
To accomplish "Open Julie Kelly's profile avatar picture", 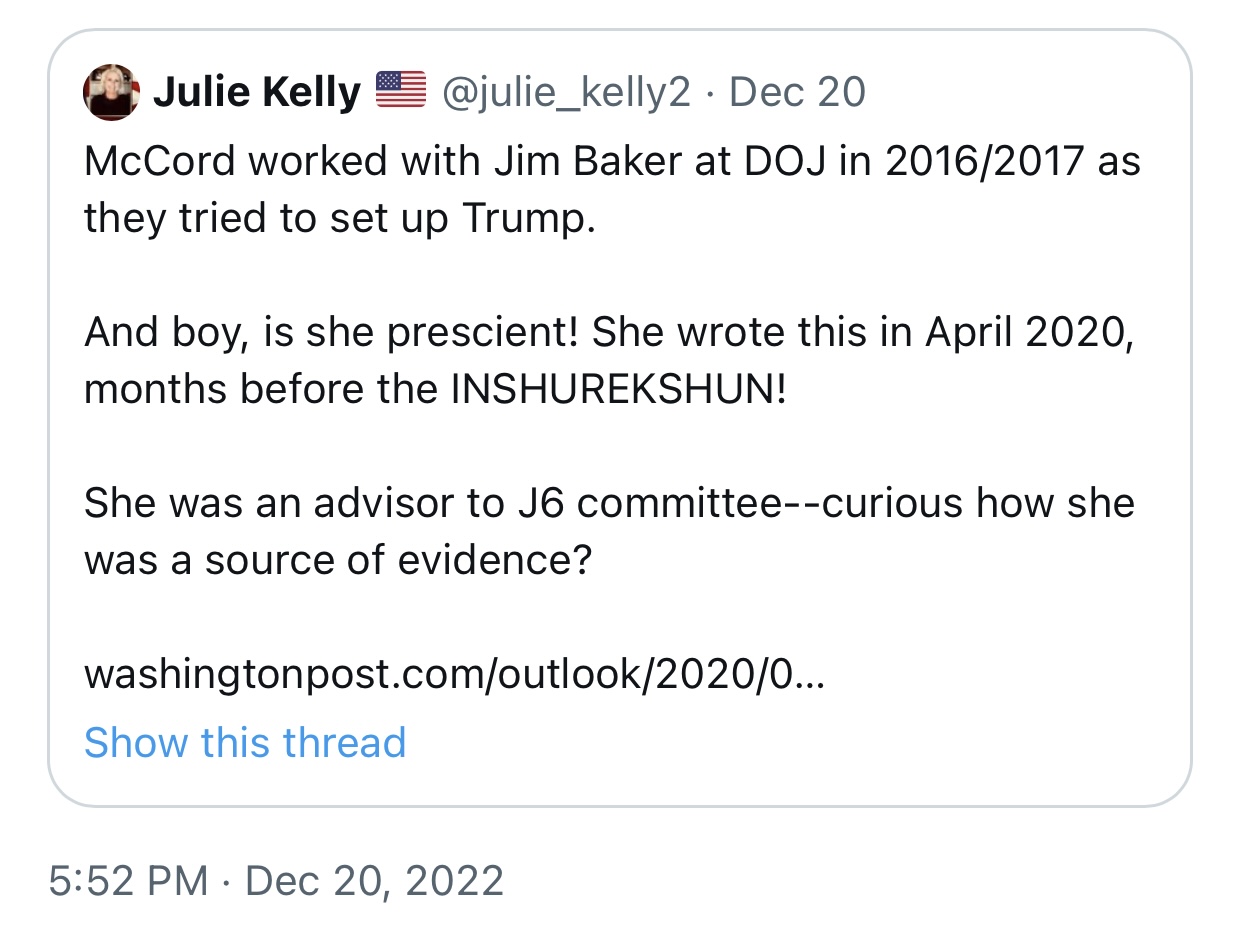I will (111, 92).
